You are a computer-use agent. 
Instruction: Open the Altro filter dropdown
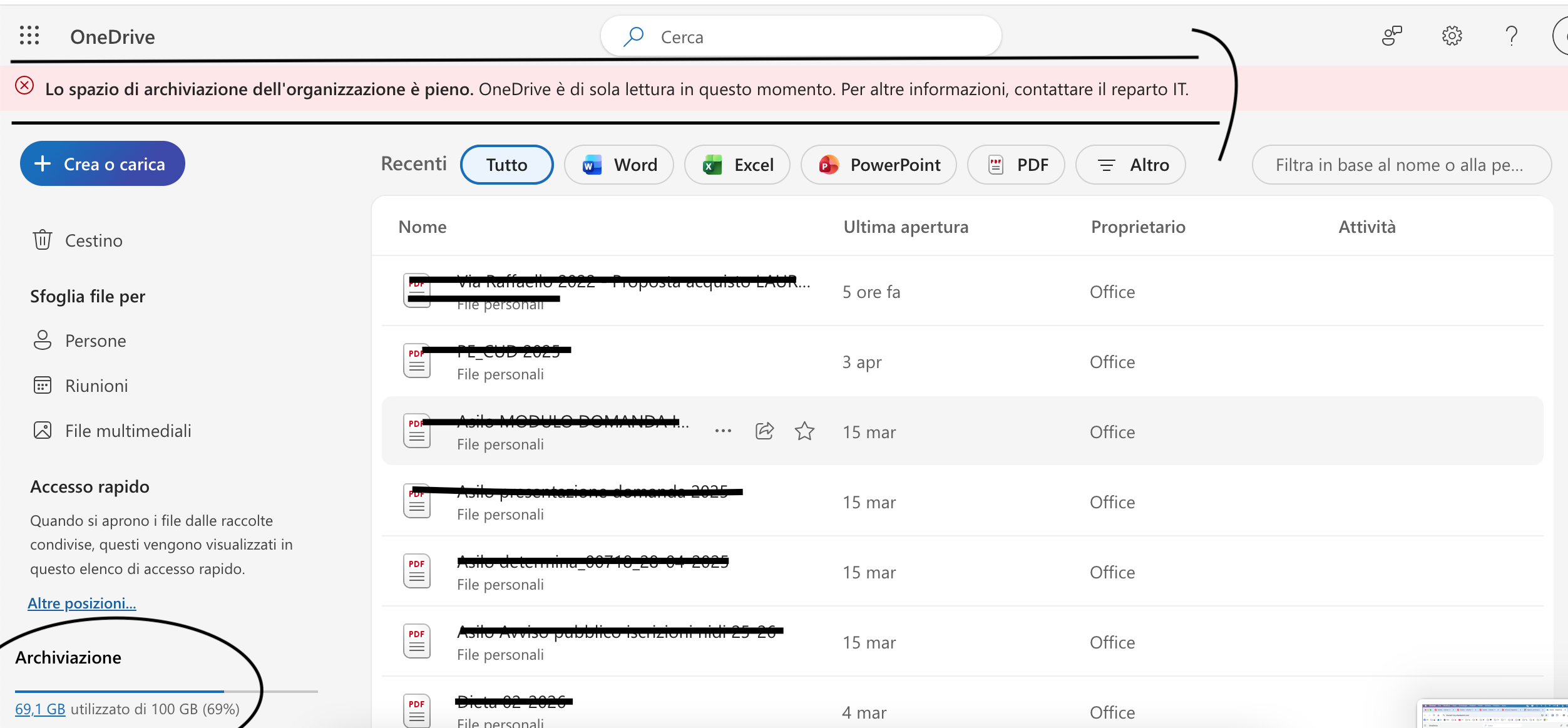point(1130,165)
